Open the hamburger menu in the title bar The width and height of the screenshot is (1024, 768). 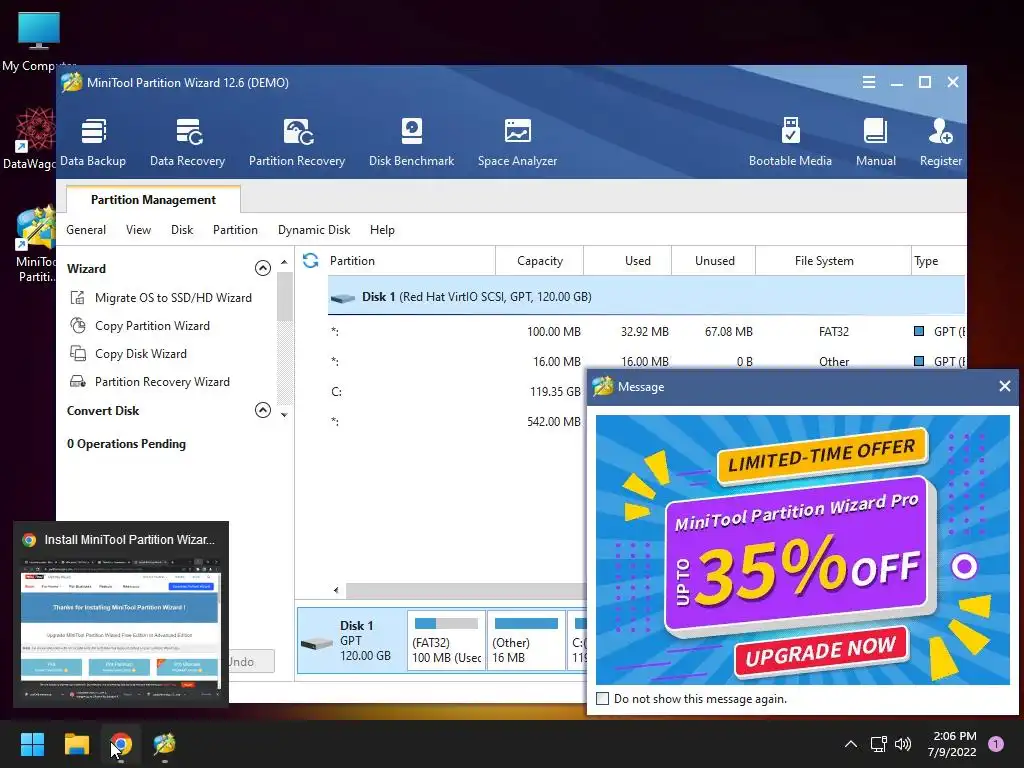pos(869,82)
